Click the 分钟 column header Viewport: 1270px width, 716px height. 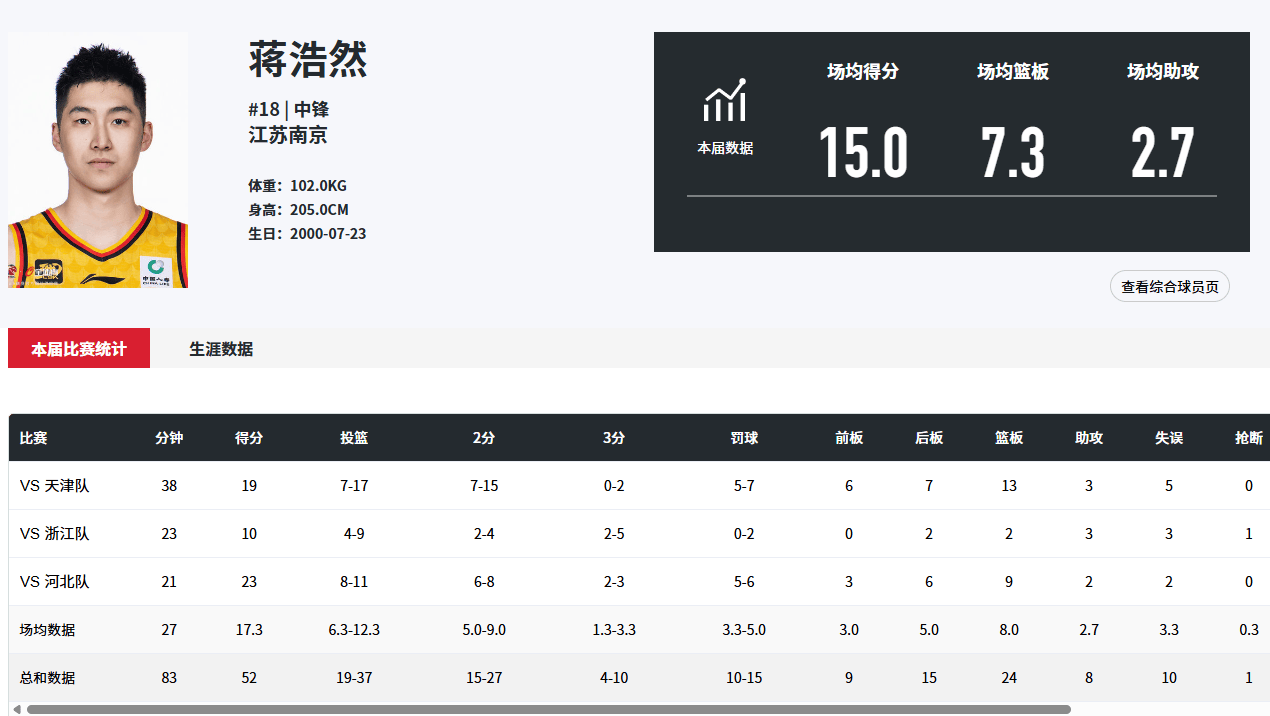169,438
